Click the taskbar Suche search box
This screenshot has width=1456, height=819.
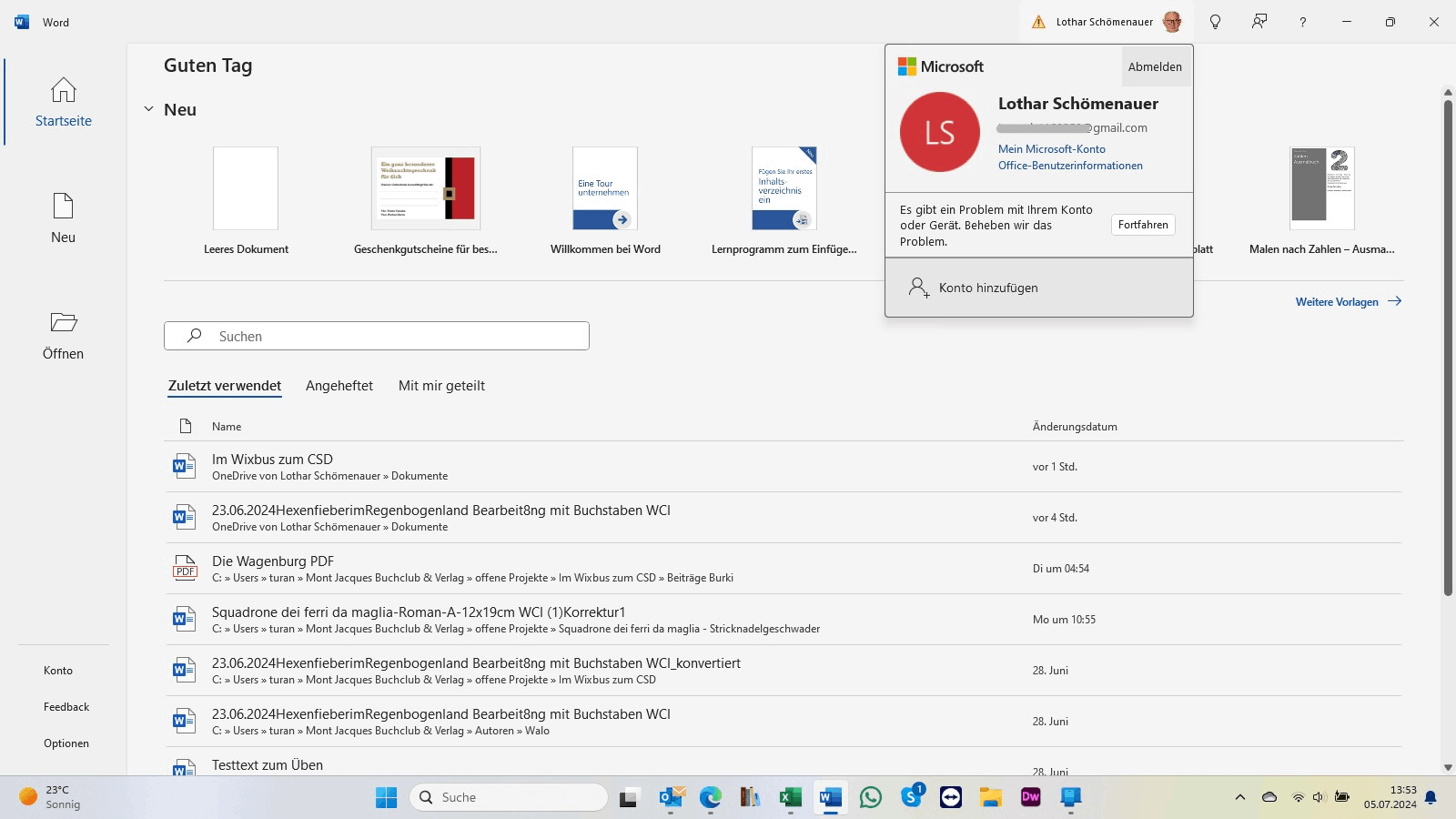pos(509,797)
